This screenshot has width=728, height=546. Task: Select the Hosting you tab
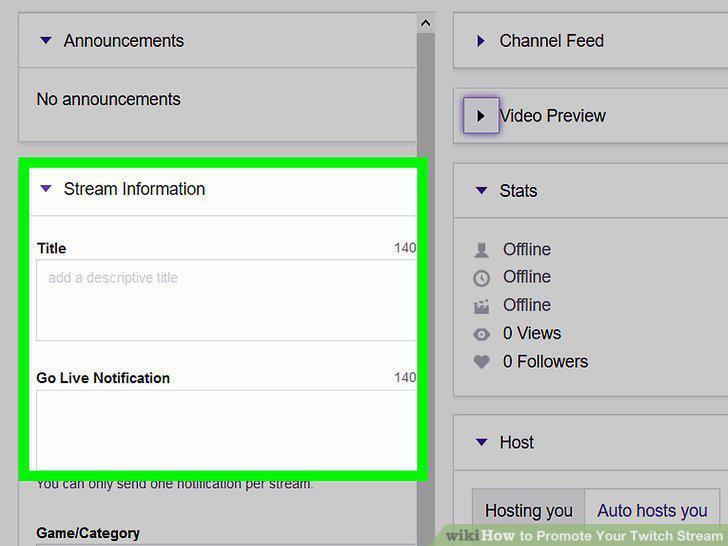tap(528, 511)
